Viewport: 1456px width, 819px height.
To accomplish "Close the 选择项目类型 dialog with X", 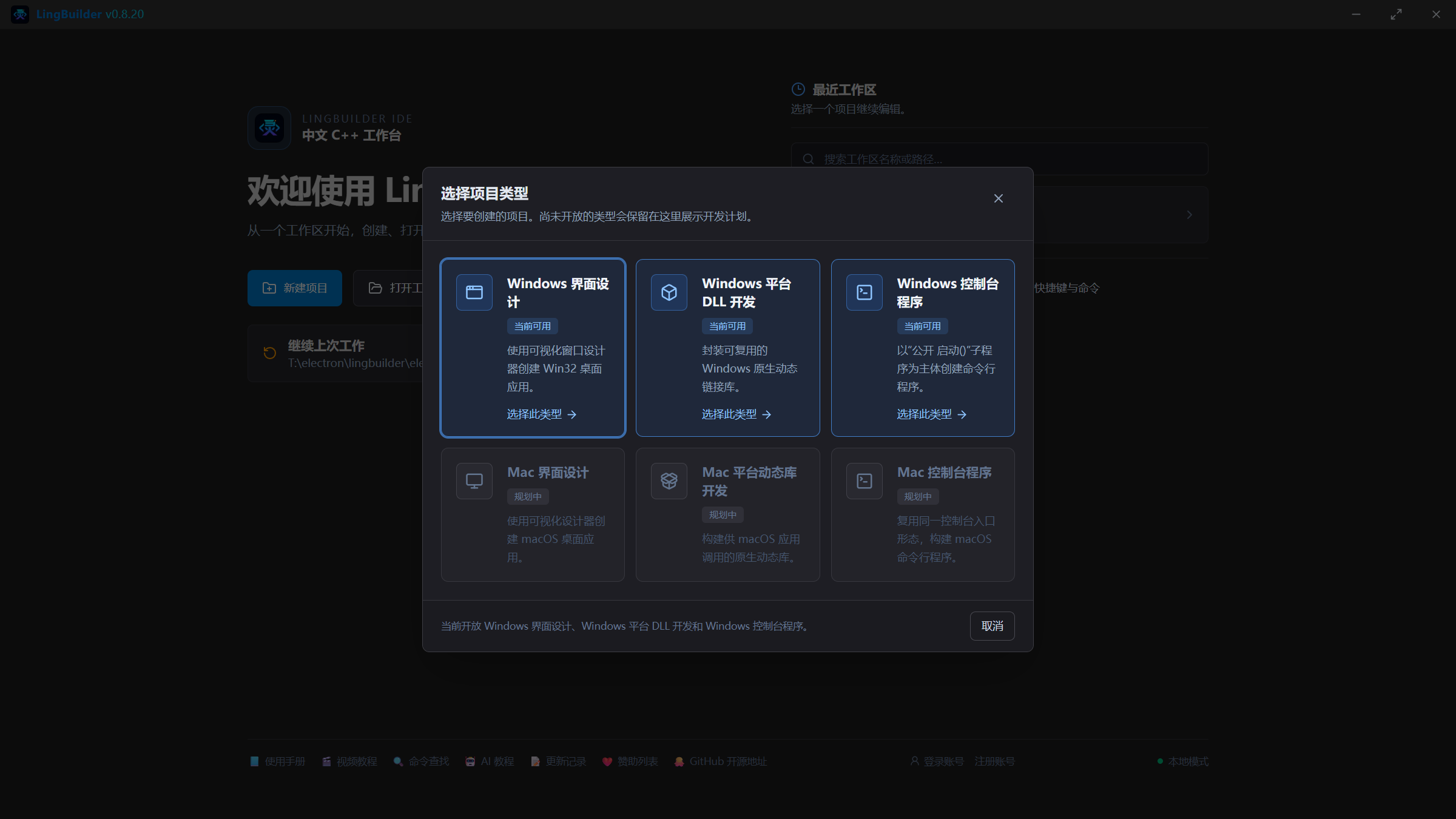I will tap(998, 198).
